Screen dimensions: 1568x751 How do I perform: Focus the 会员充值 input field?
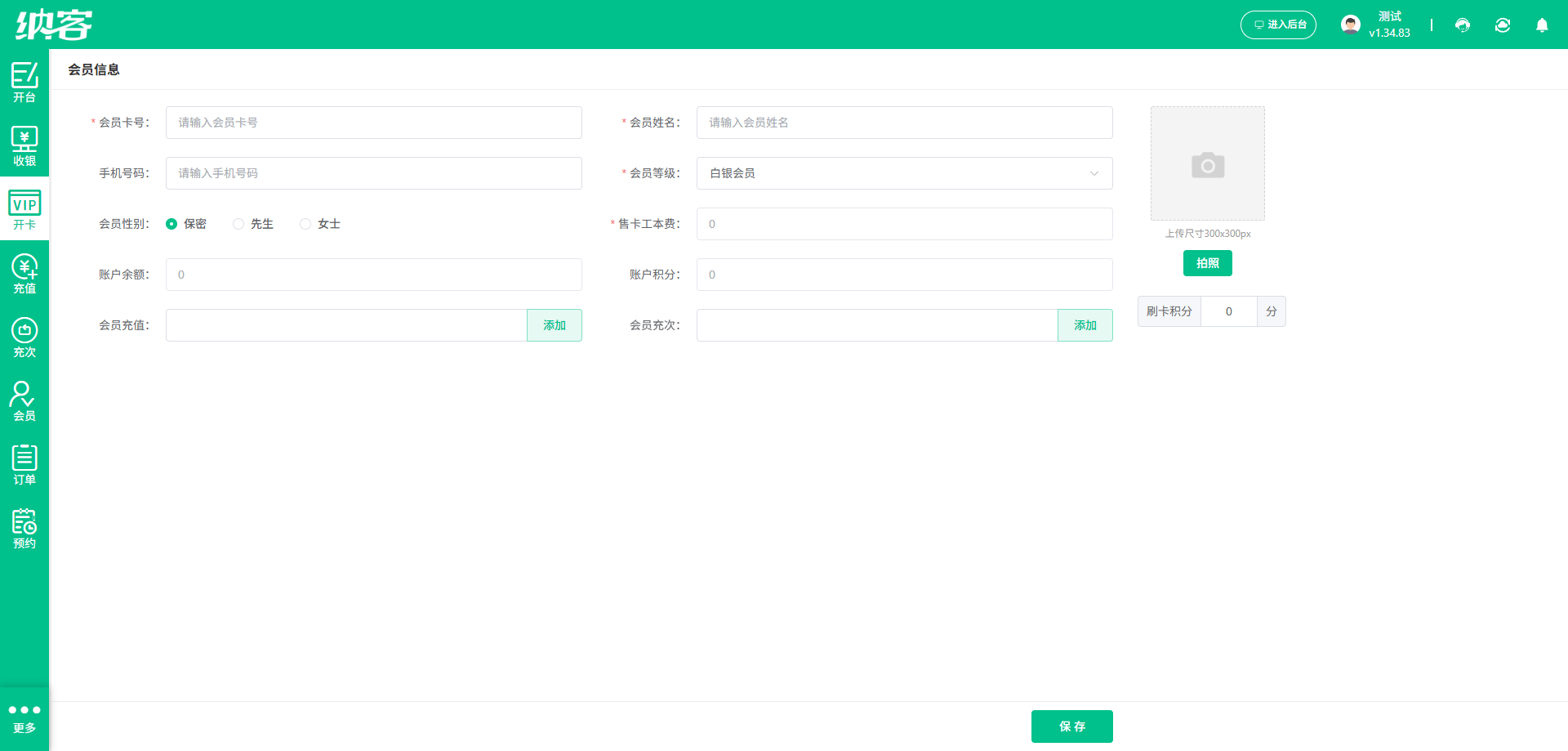click(346, 325)
